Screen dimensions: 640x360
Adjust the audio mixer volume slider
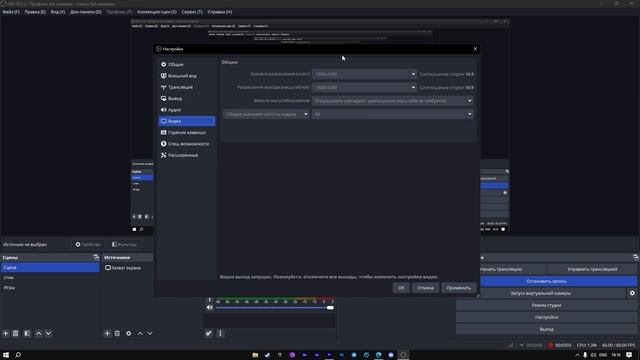tap(275, 307)
